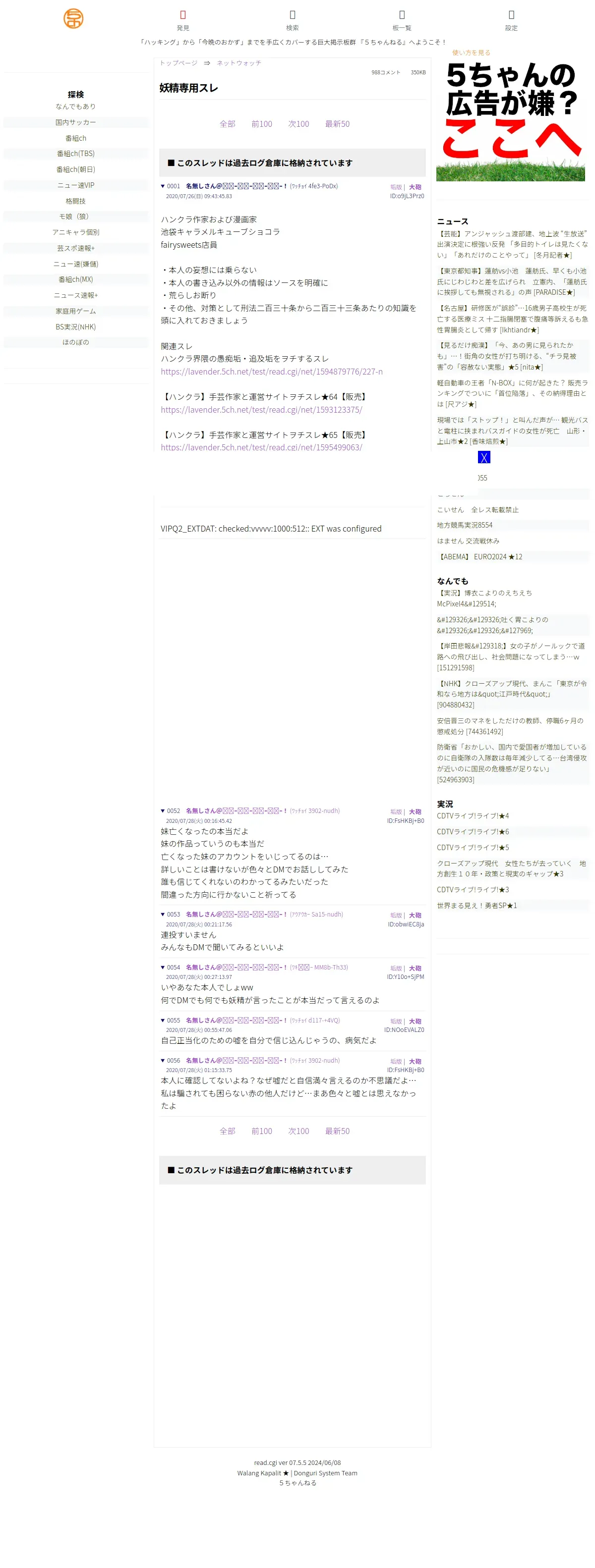
Task: Click トップページ in the breadcrumb
Action: coord(178,63)
